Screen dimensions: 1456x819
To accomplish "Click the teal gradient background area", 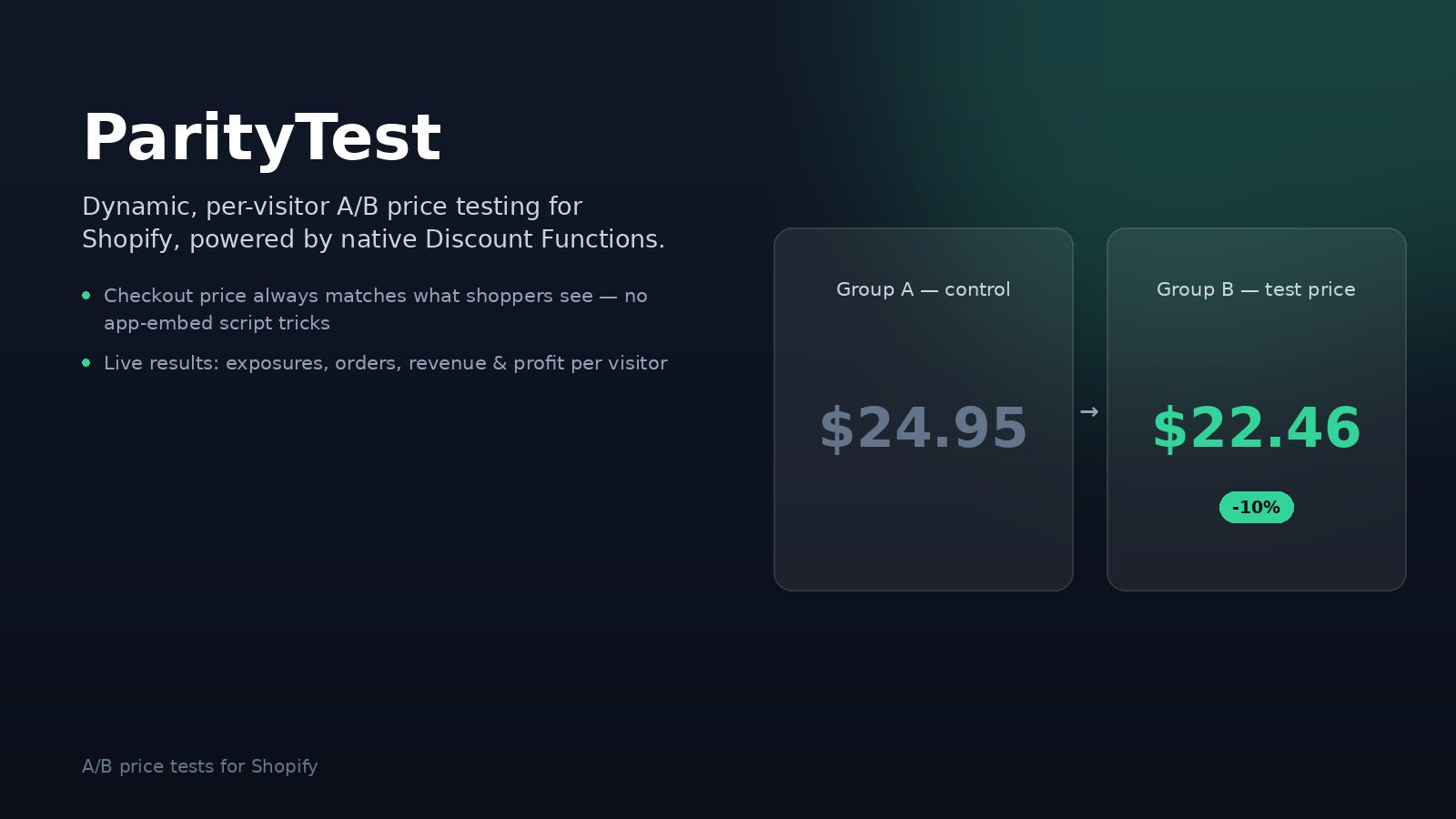I will 1183,109.
